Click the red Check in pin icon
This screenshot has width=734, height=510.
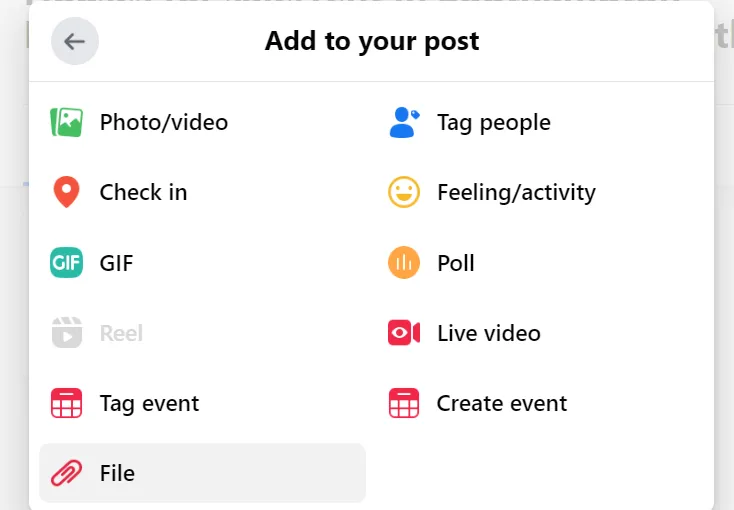66,192
